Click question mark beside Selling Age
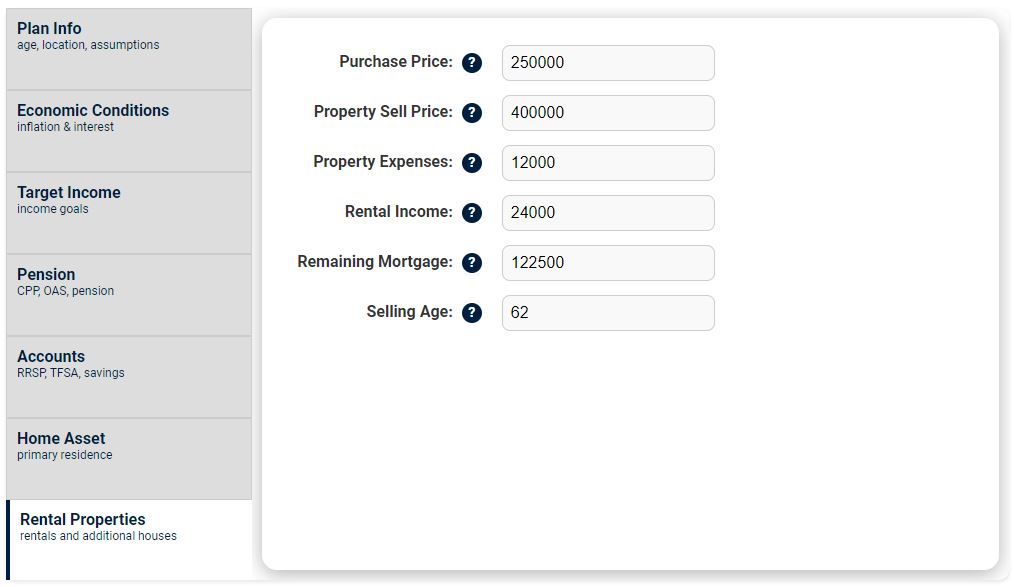Image resolution: width=1014 pixels, height=587 pixels. 472,313
